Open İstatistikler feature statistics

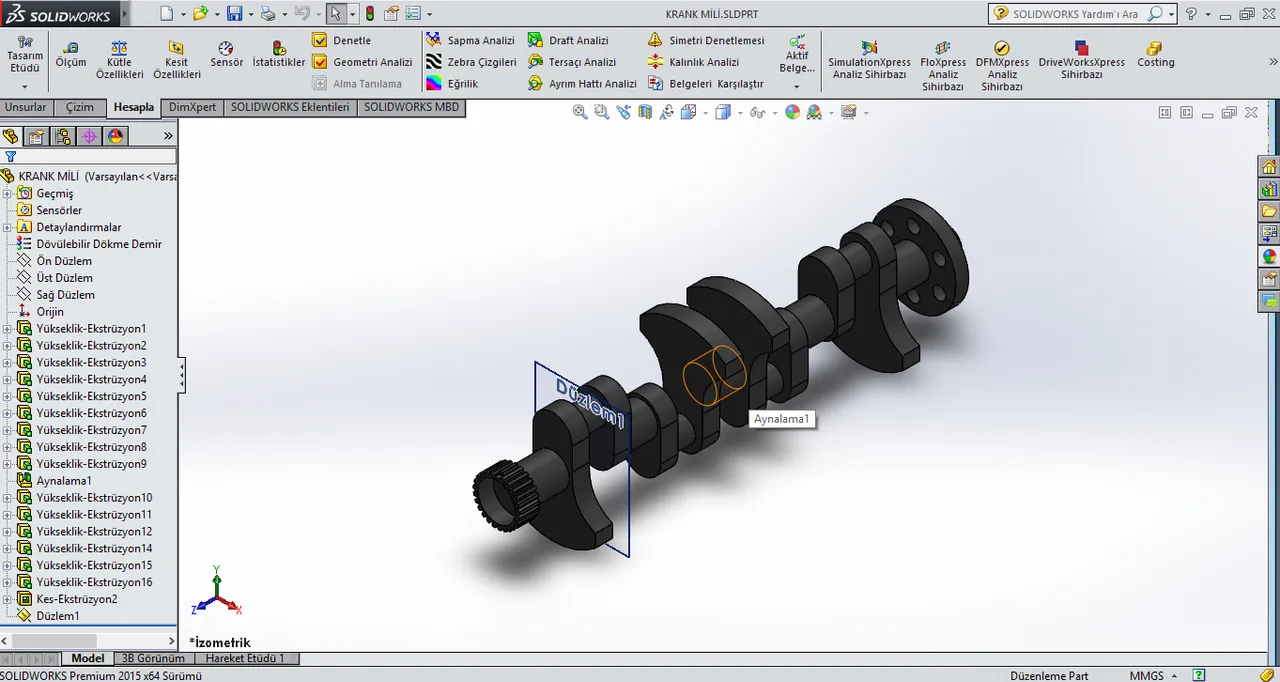[x=279, y=54]
